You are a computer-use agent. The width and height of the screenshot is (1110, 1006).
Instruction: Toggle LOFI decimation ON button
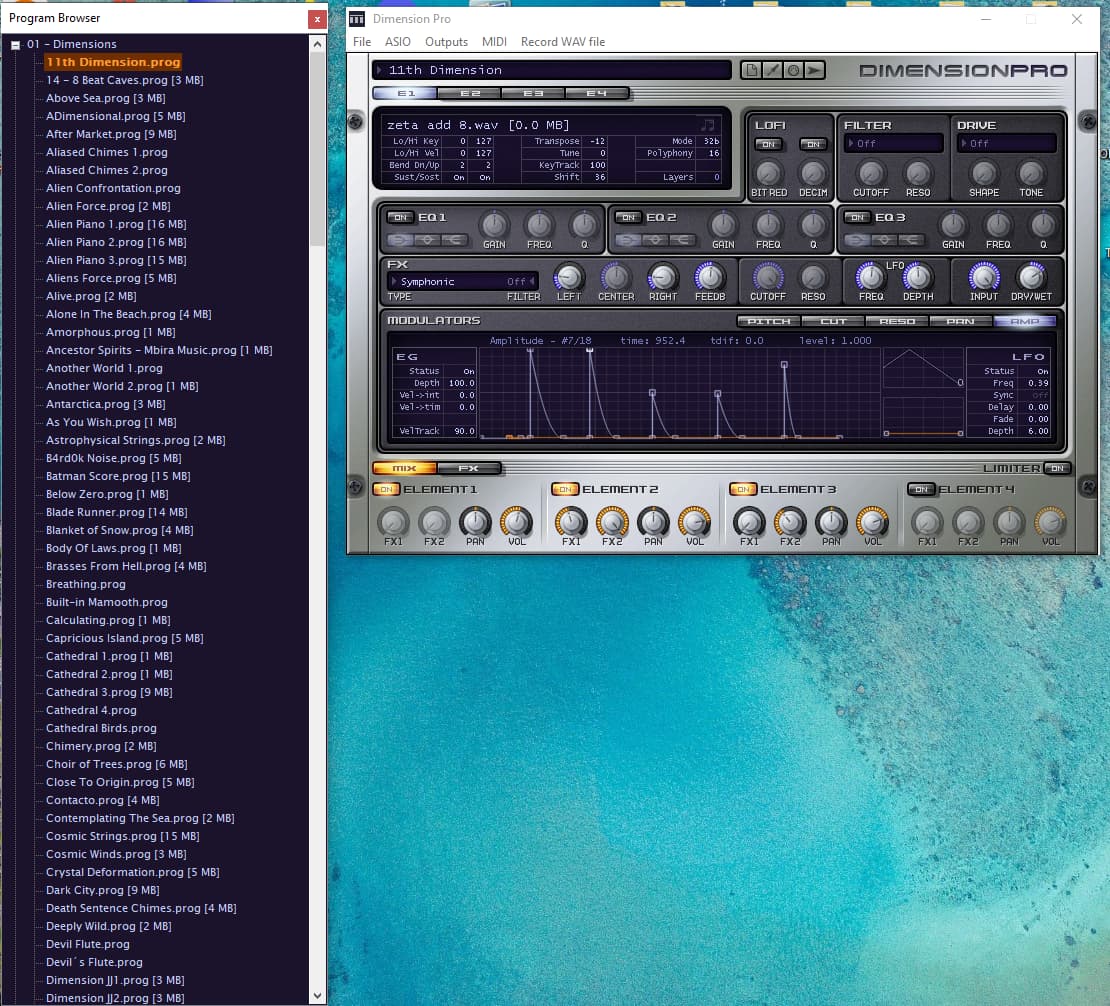click(x=813, y=144)
